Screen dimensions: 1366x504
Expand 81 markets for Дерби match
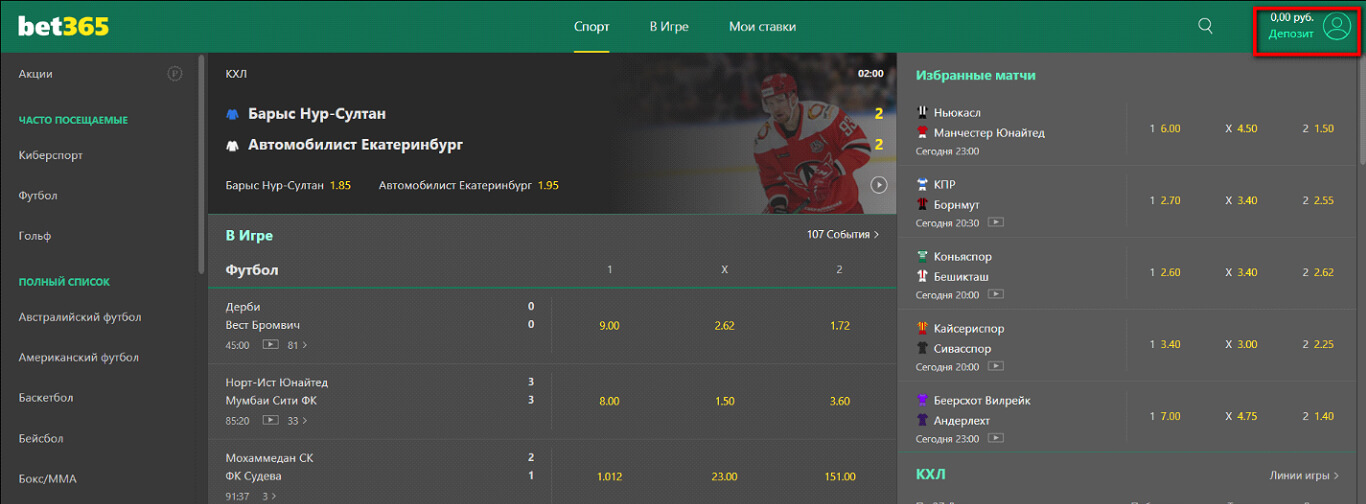(297, 345)
